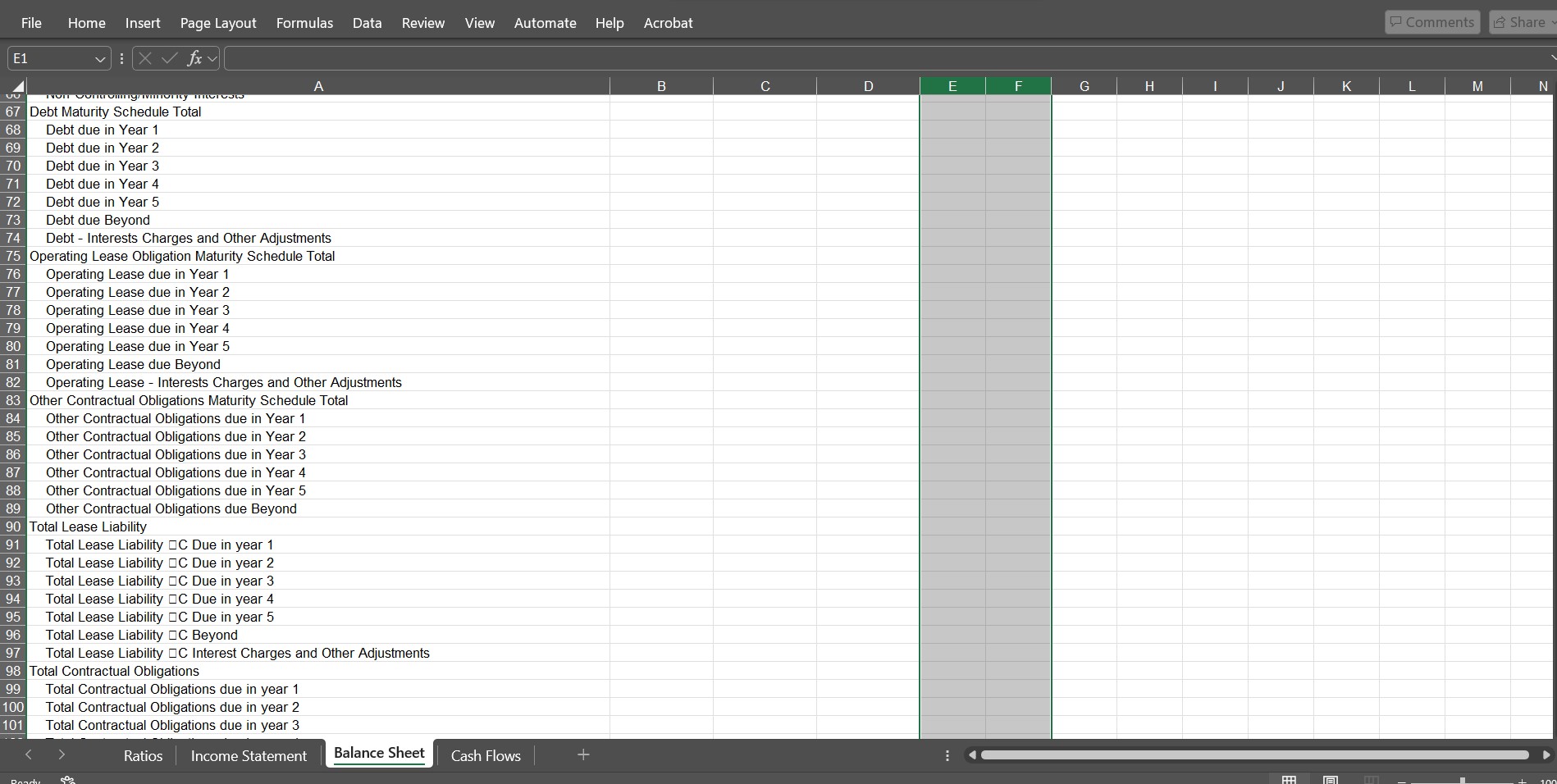Image resolution: width=1557 pixels, height=784 pixels.
Task: Open the File menu
Action: [31, 23]
